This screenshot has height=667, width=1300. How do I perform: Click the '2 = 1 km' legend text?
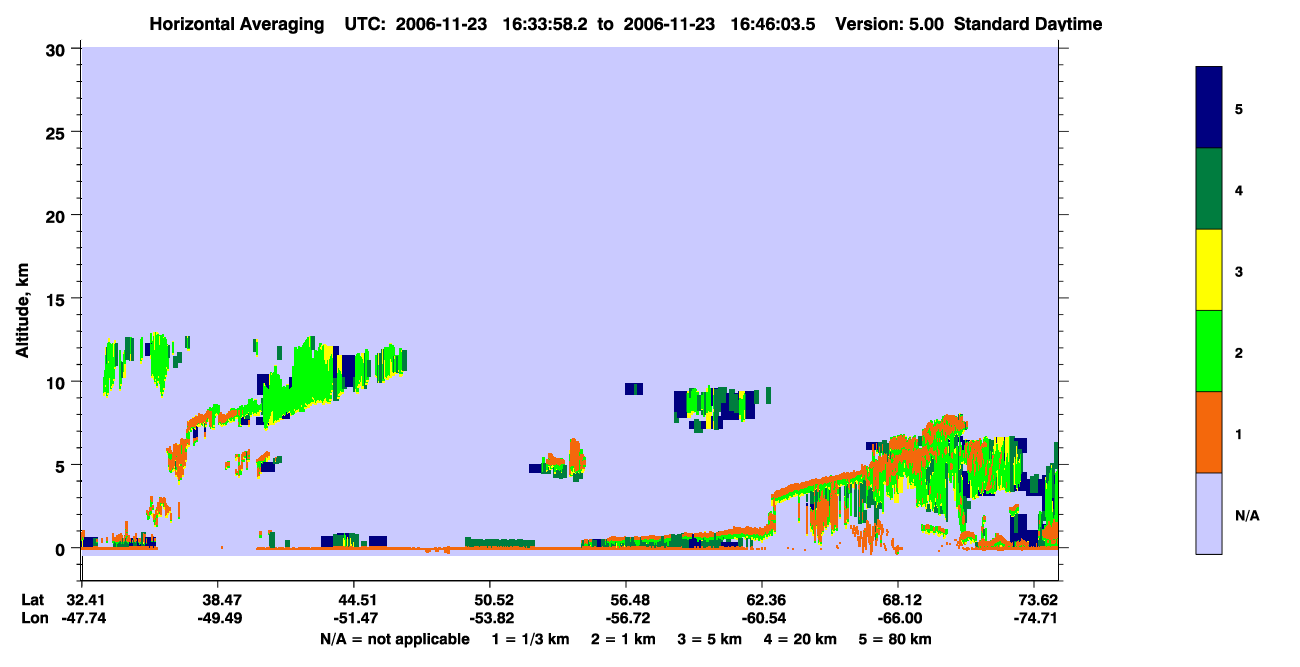[623, 639]
